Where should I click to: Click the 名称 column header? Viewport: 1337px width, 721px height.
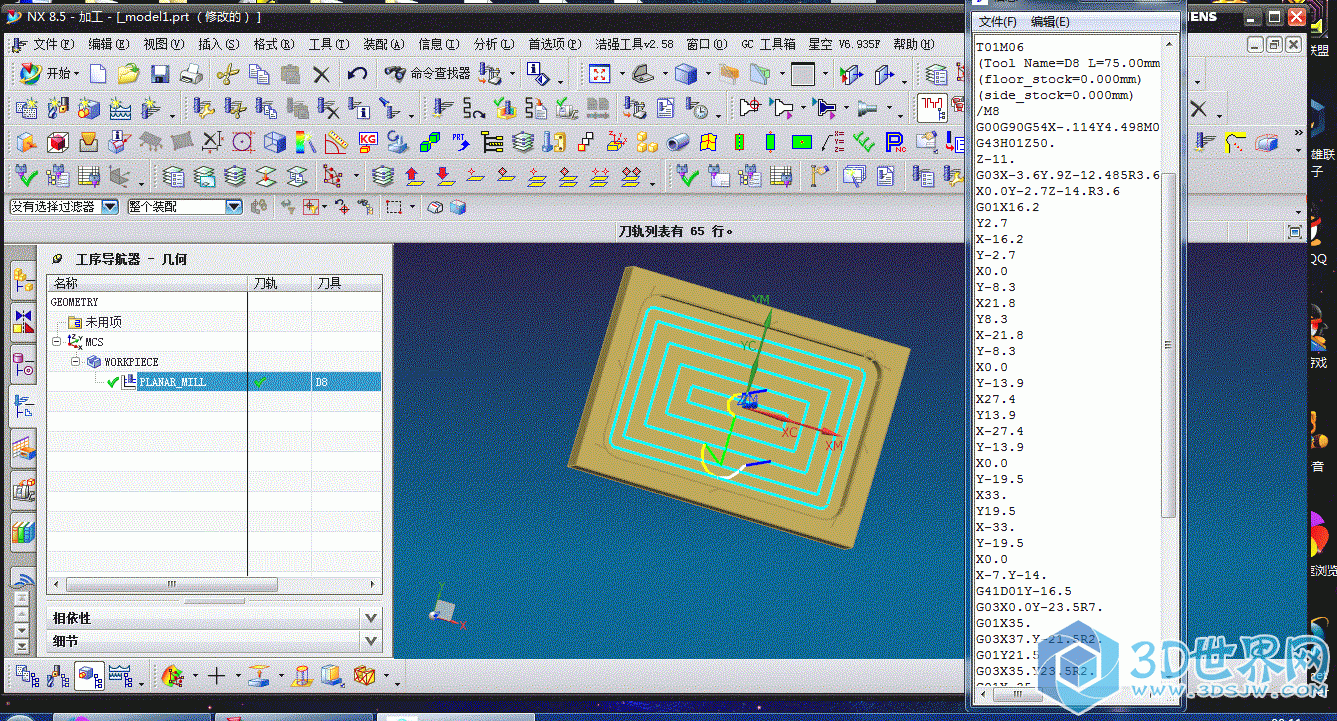(x=147, y=283)
